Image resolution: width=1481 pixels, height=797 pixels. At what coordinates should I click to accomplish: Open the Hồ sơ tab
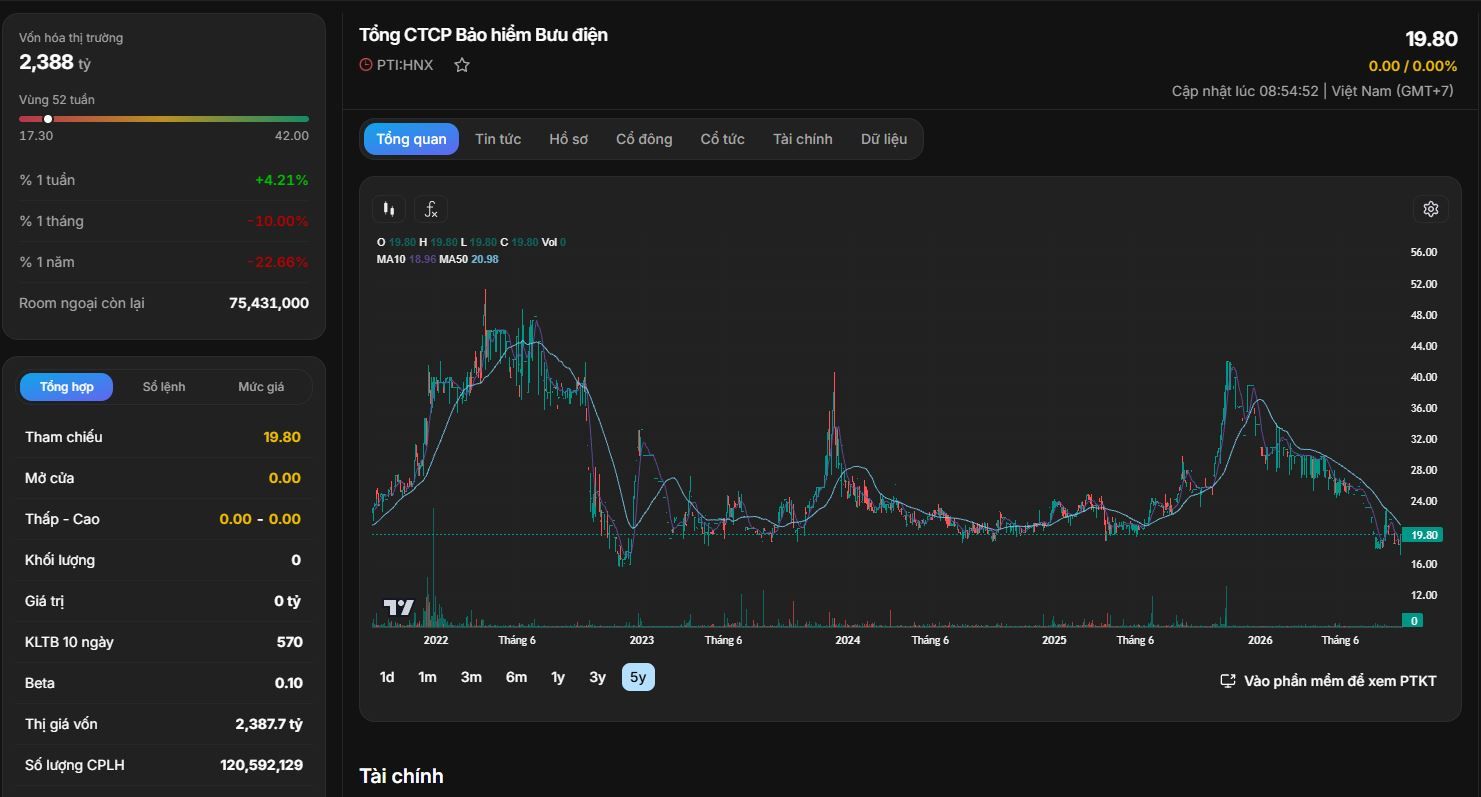tap(568, 139)
